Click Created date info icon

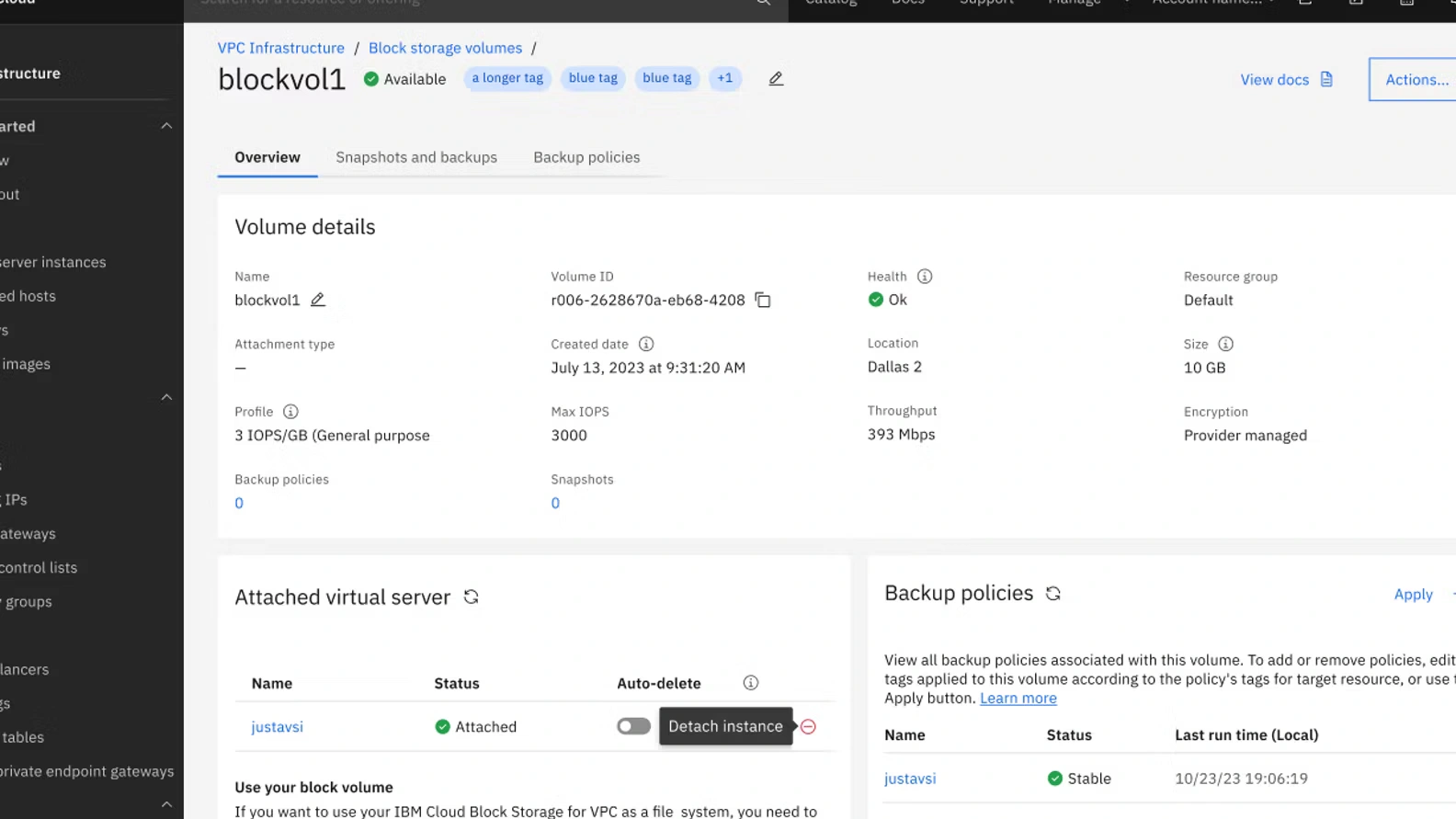[x=646, y=344]
